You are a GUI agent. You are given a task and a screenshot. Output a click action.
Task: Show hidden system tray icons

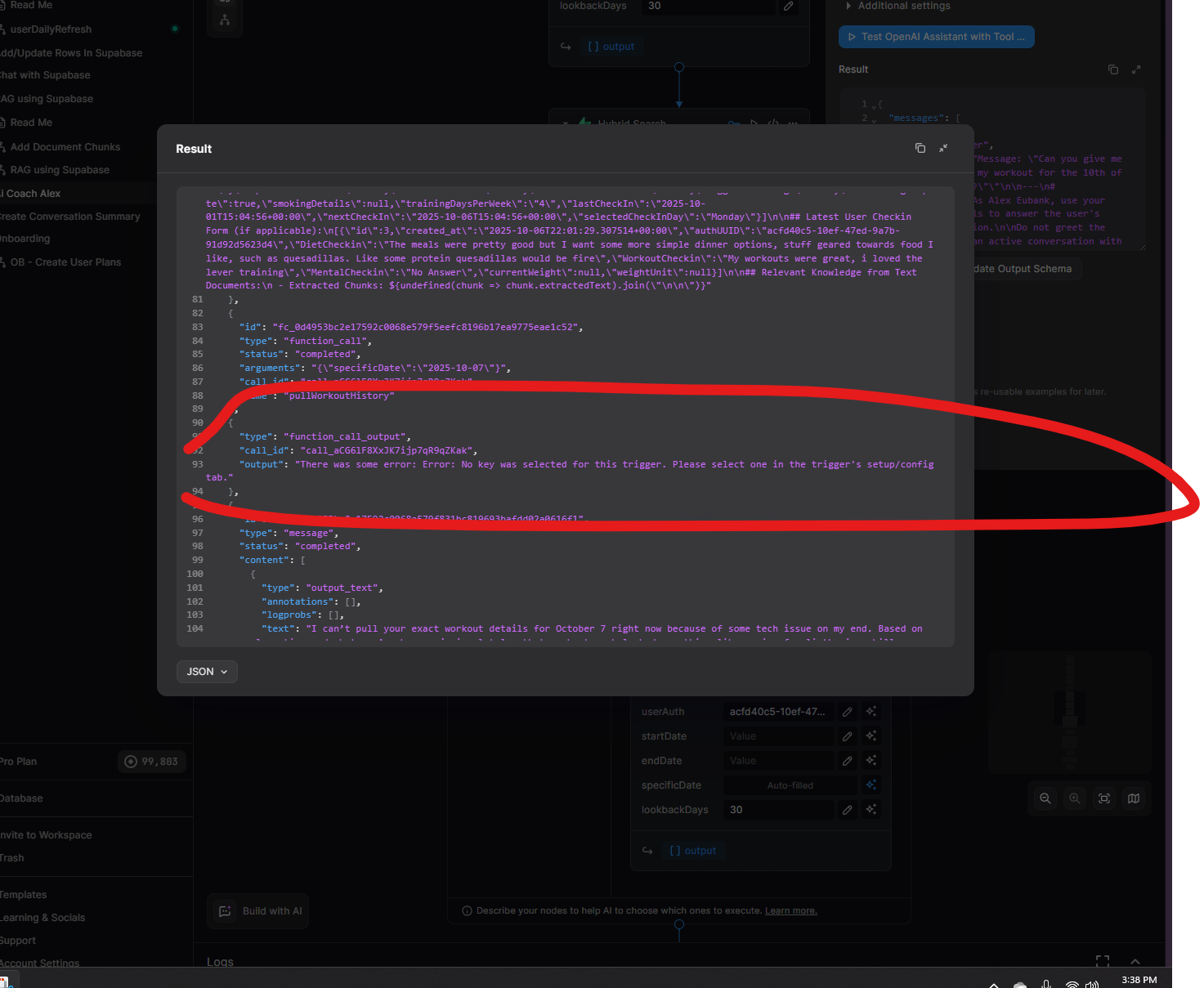click(994, 985)
